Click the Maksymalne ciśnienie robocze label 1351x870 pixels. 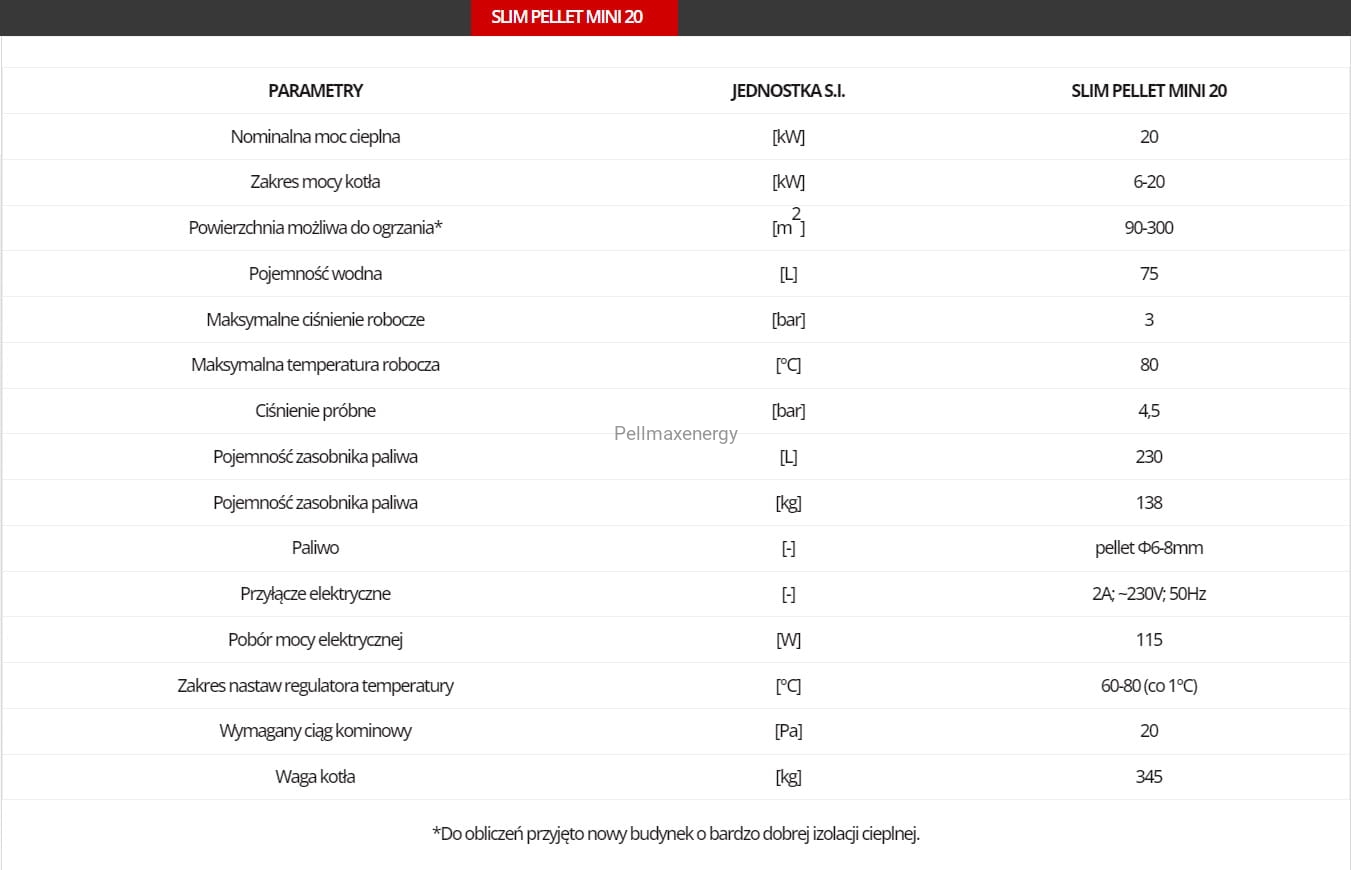(315, 320)
